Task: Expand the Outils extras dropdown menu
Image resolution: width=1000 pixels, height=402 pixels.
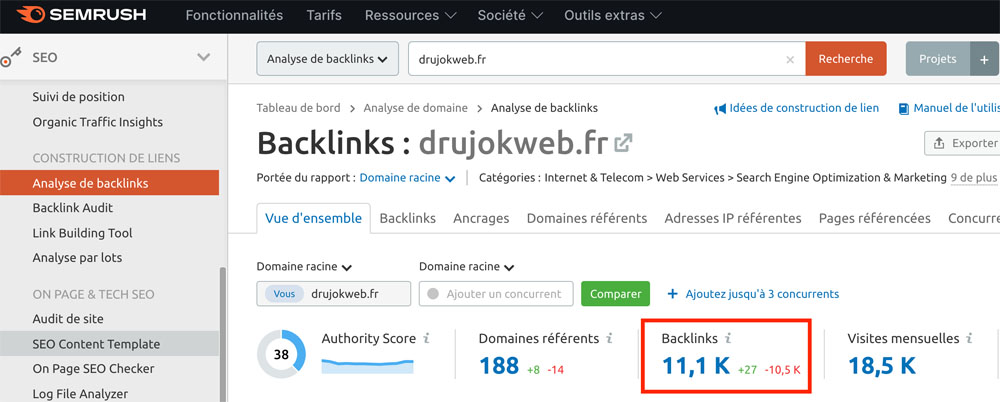Action: [613, 15]
